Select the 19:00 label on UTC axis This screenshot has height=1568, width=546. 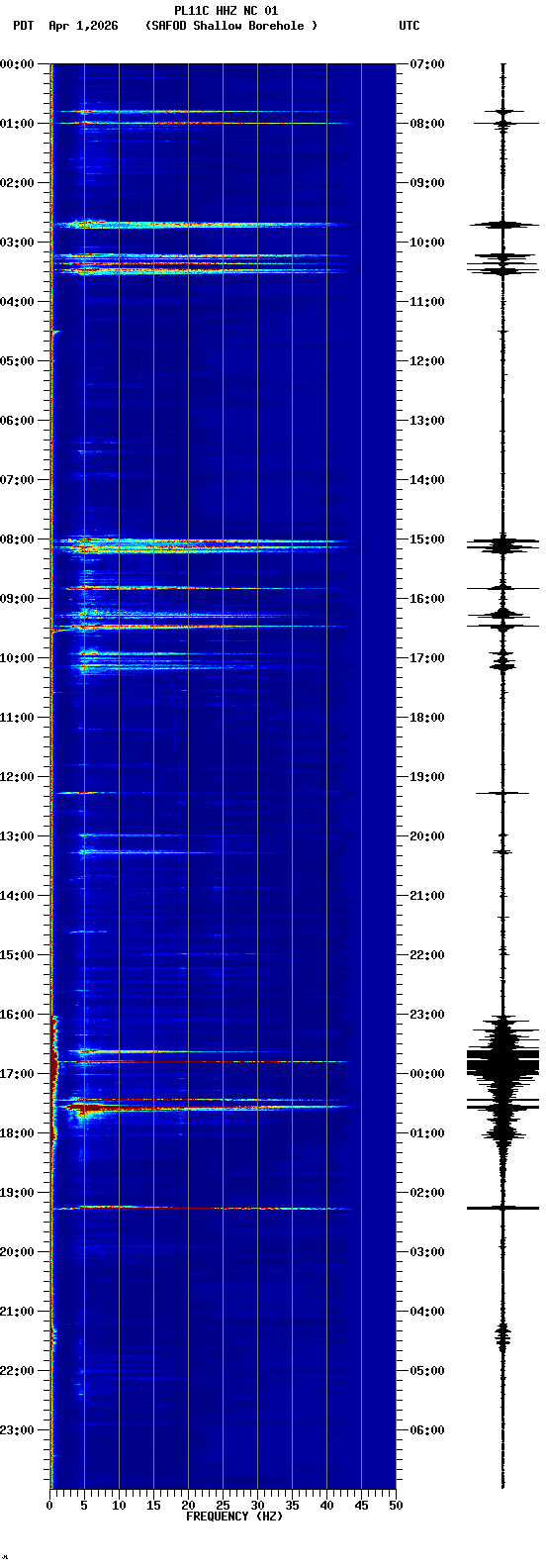[x=427, y=777]
